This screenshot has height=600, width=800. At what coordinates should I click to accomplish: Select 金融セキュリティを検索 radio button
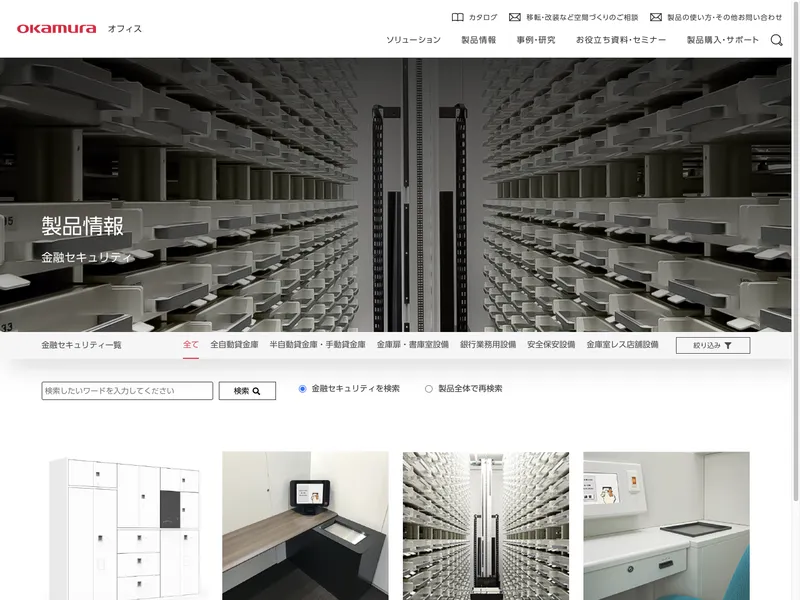[303, 389]
